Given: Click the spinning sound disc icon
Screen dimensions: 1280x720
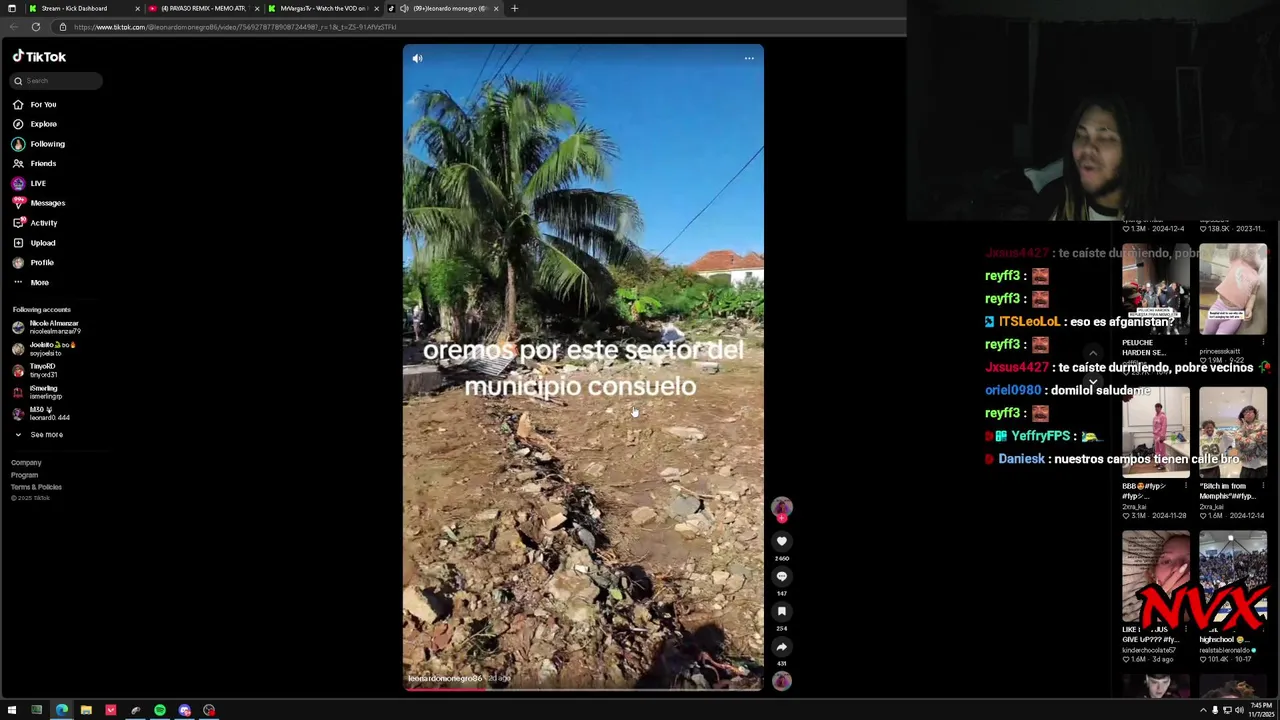Looking at the screenshot, I should (x=782, y=681).
